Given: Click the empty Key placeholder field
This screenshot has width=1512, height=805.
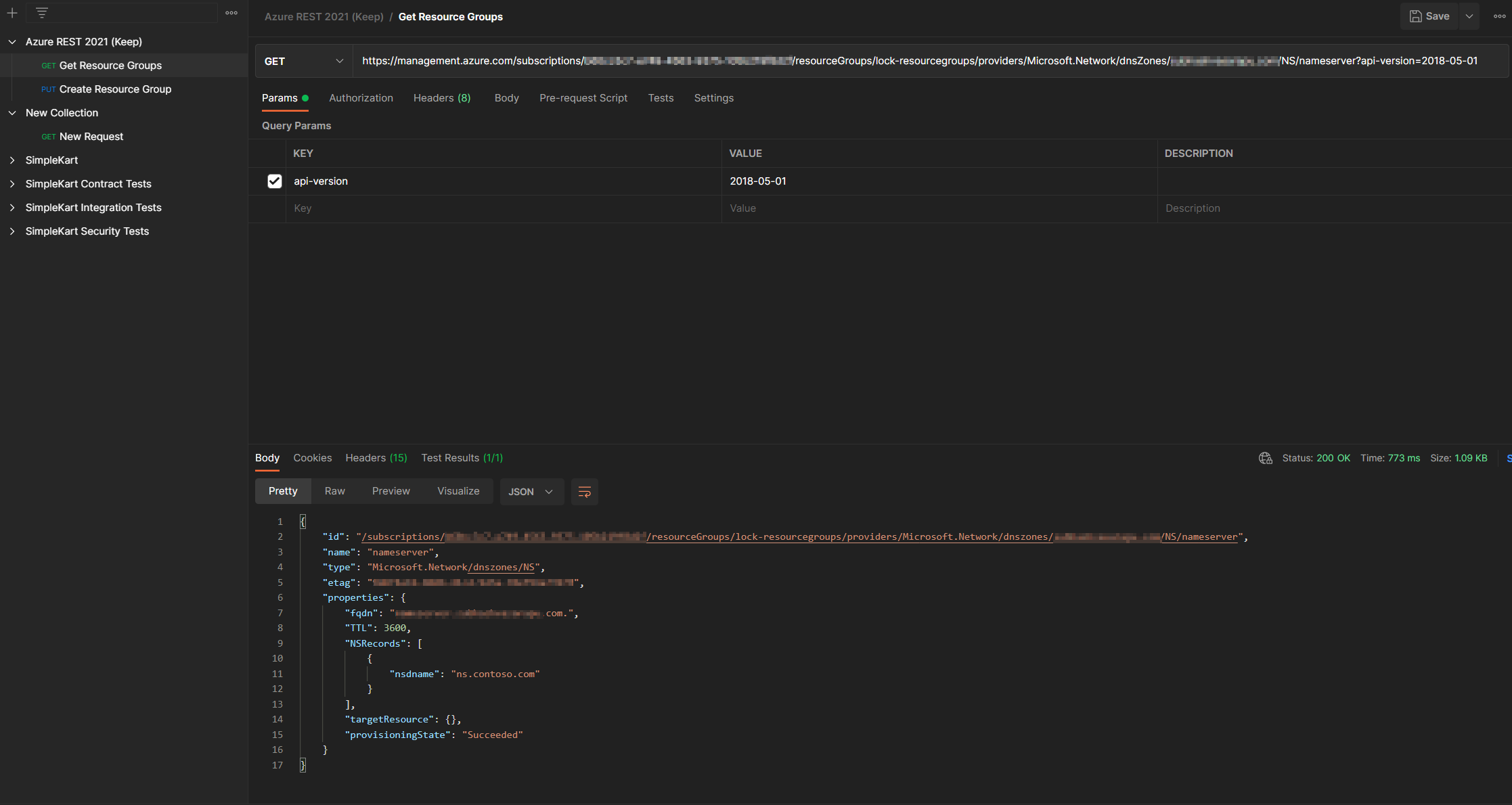Looking at the screenshot, I should tap(504, 208).
